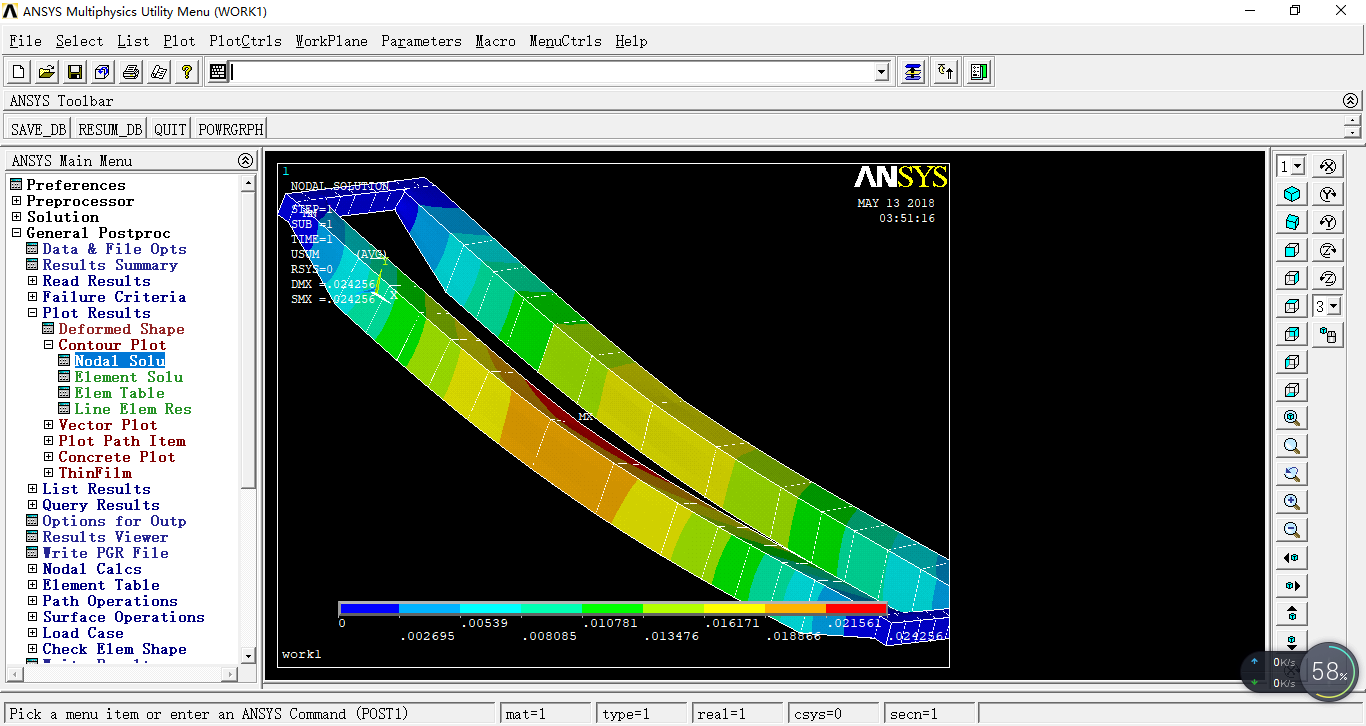Click the Save Analysis disk icon
The width and height of the screenshot is (1366, 726).
click(75, 72)
